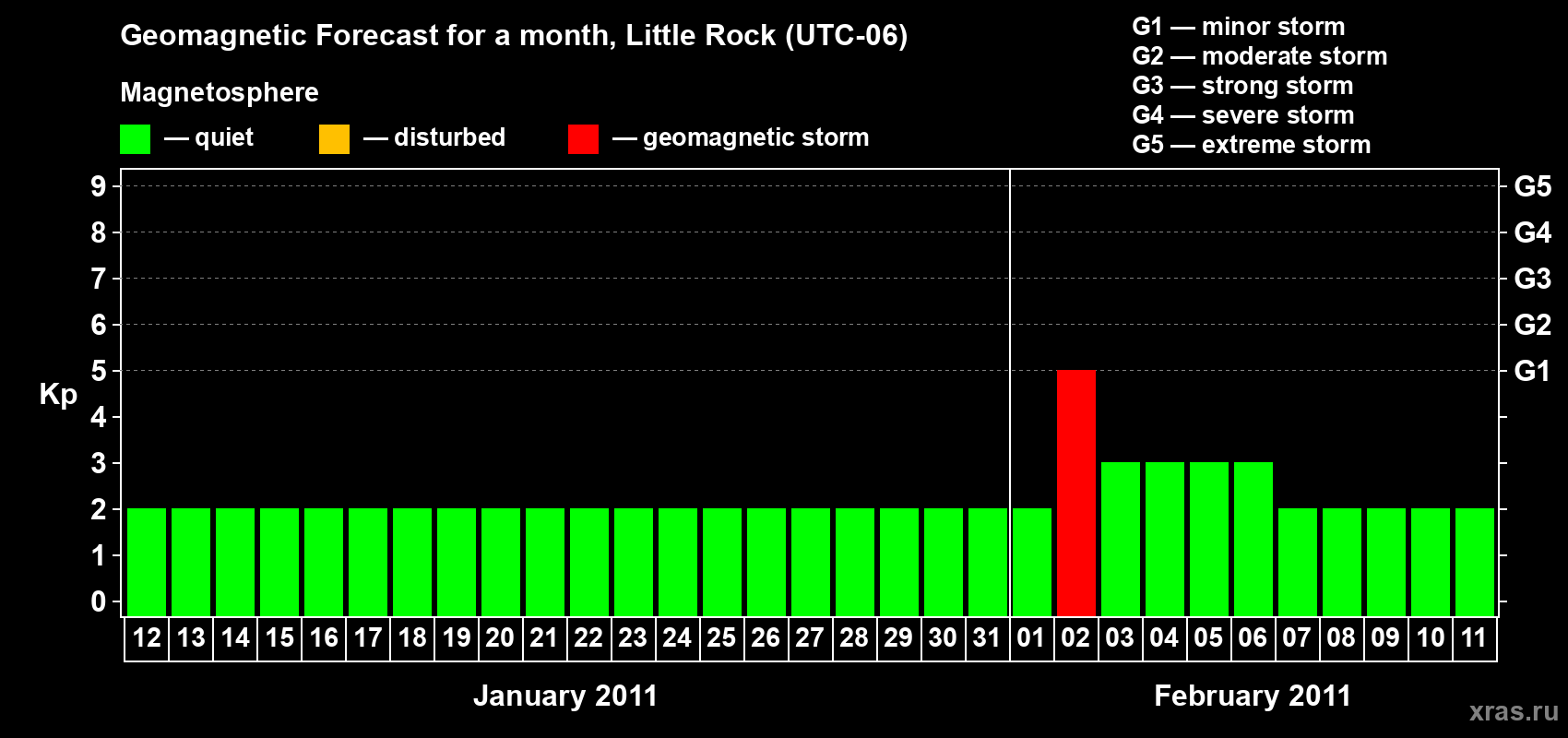Click date cell 11 on the axis
Viewport: 1568px width, 738px height.
[x=1475, y=638]
